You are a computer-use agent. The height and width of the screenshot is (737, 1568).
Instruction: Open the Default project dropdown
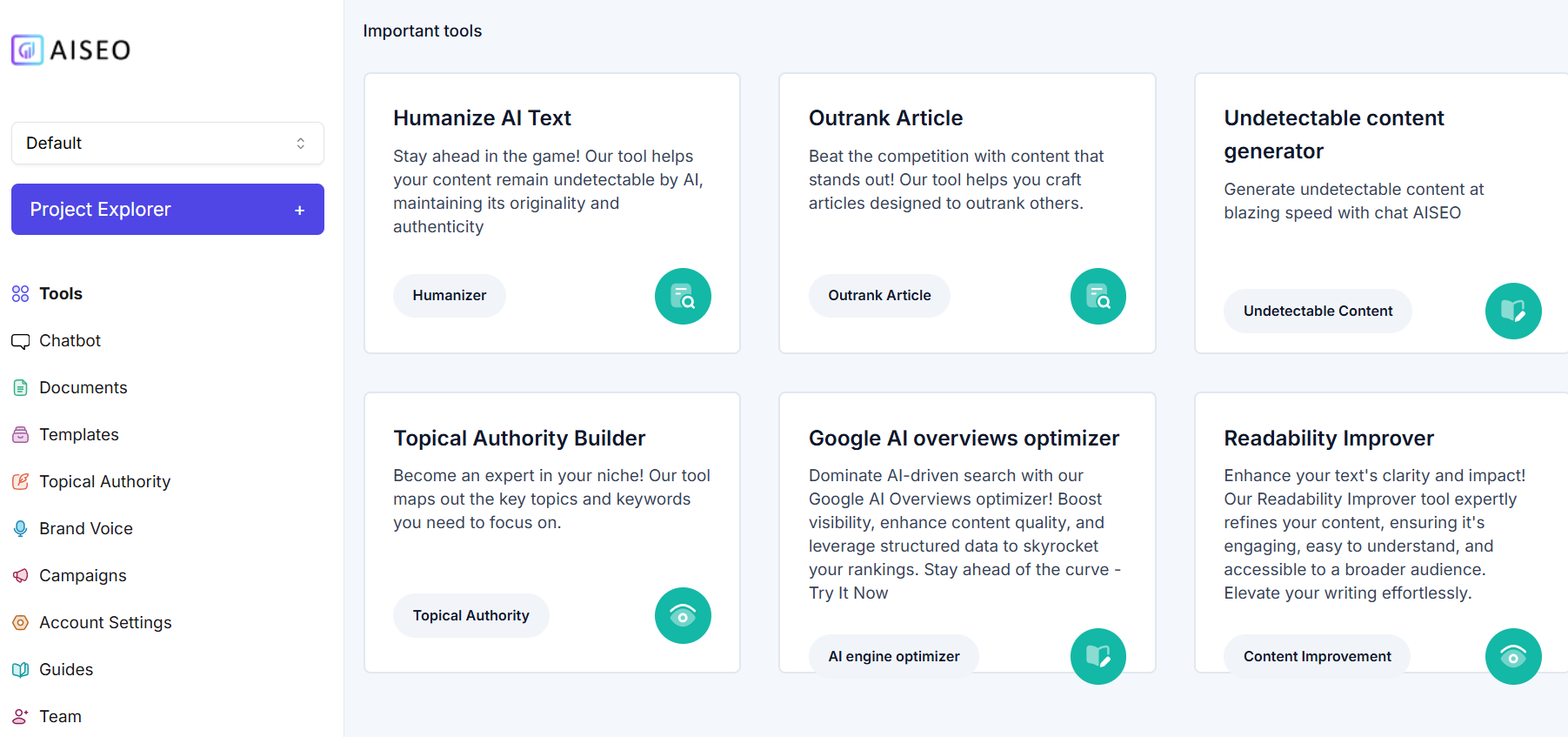click(x=167, y=143)
